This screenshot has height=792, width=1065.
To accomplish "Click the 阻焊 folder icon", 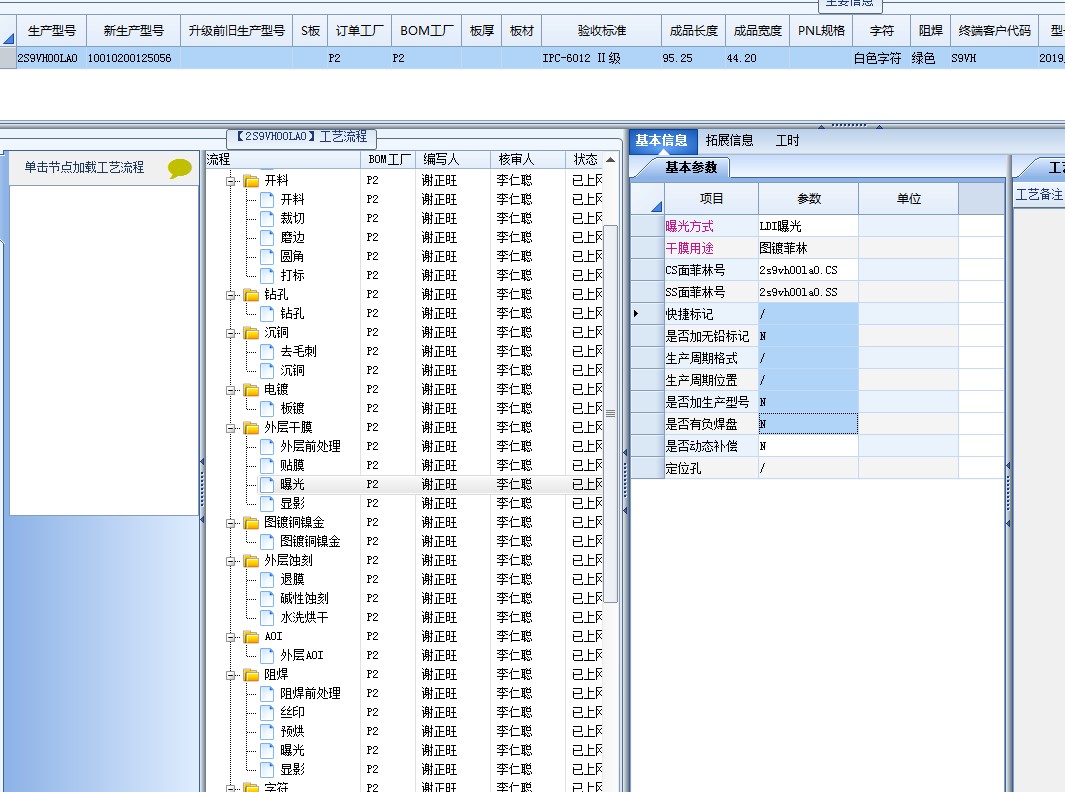I will (x=251, y=675).
